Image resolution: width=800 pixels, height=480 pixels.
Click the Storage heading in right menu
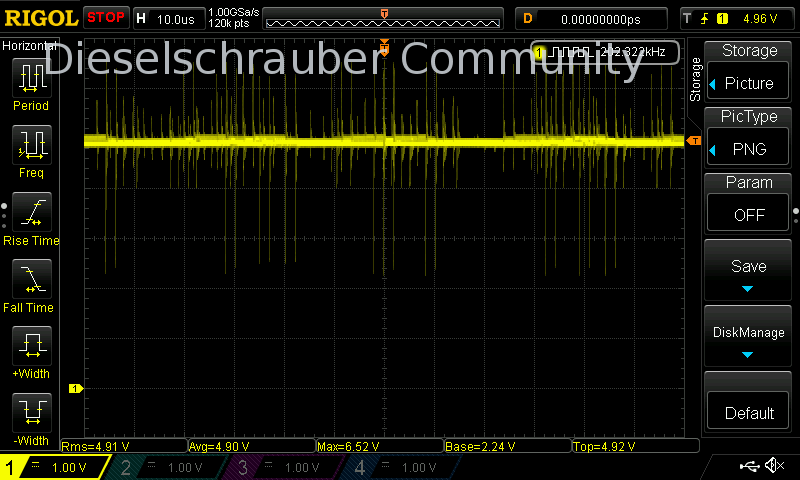pos(749,50)
